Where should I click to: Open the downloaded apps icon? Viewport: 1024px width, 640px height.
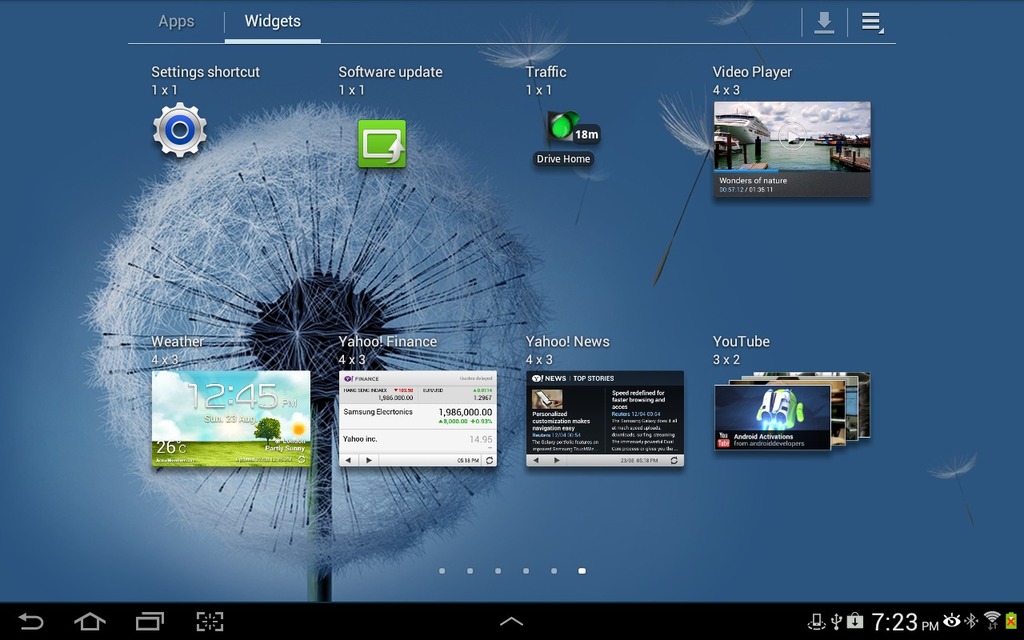click(824, 22)
